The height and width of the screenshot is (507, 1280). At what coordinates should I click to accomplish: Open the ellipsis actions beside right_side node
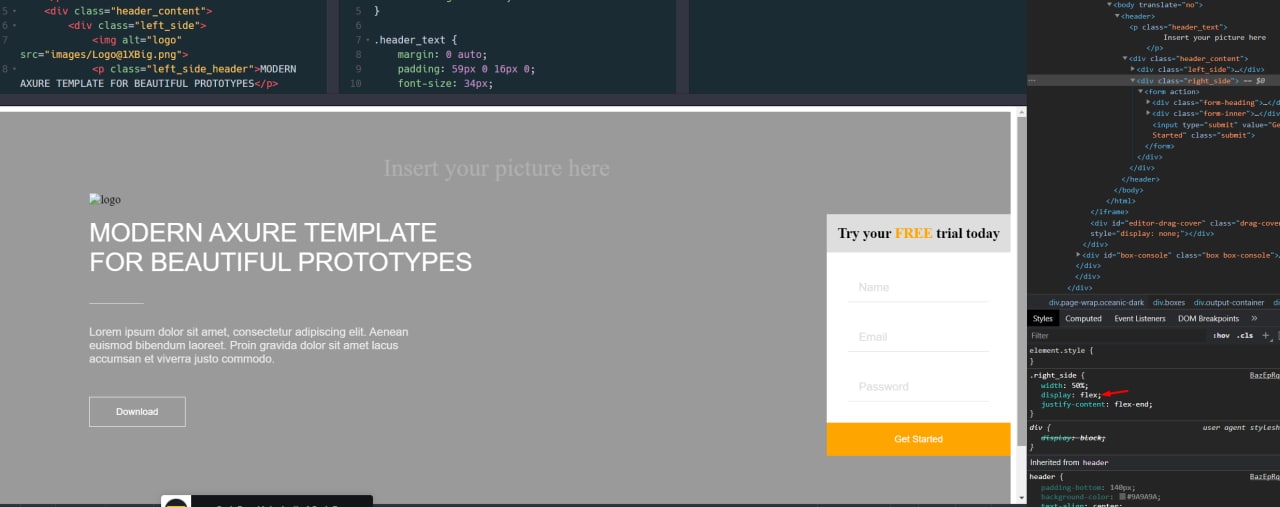point(1032,81)
